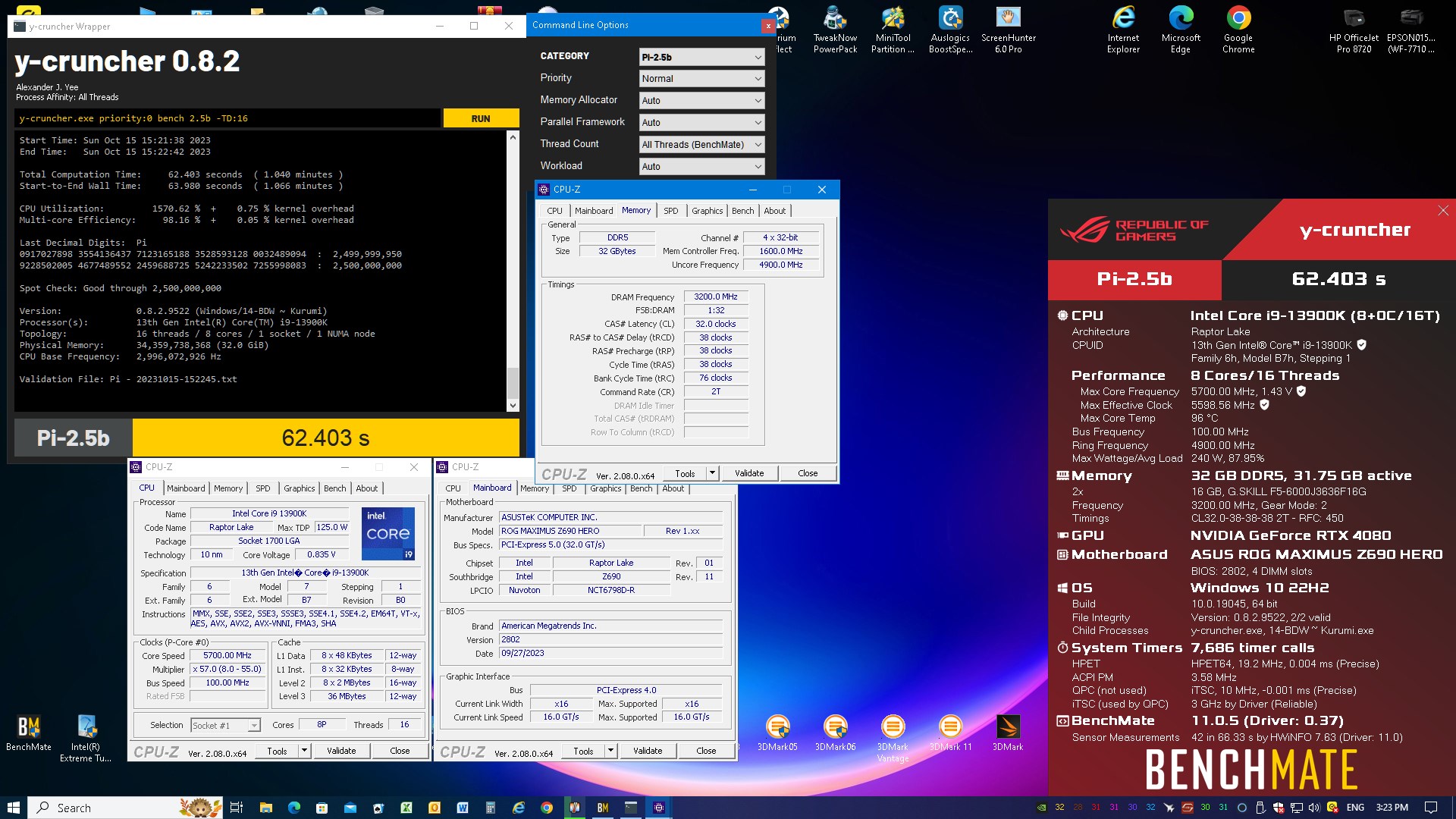Viewport: 1456px width, 819px height.
Task: Click Tools button in CPU-Z Memory window
Action: click(x=685, y=473)
